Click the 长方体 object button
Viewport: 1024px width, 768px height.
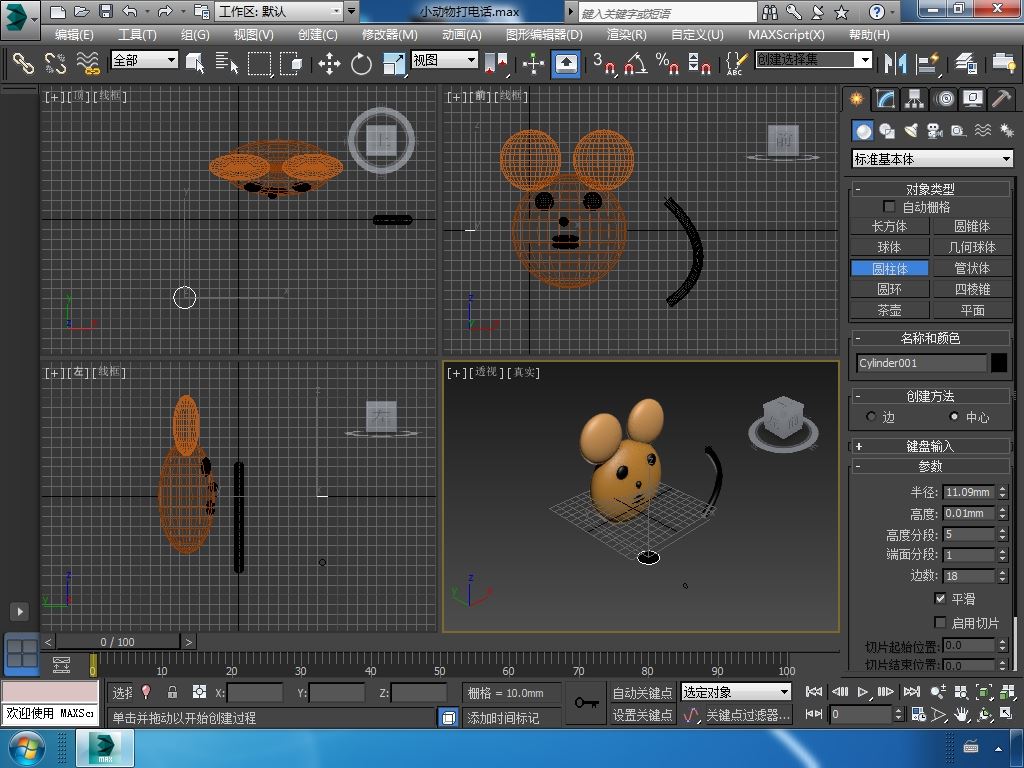point(889,226)
